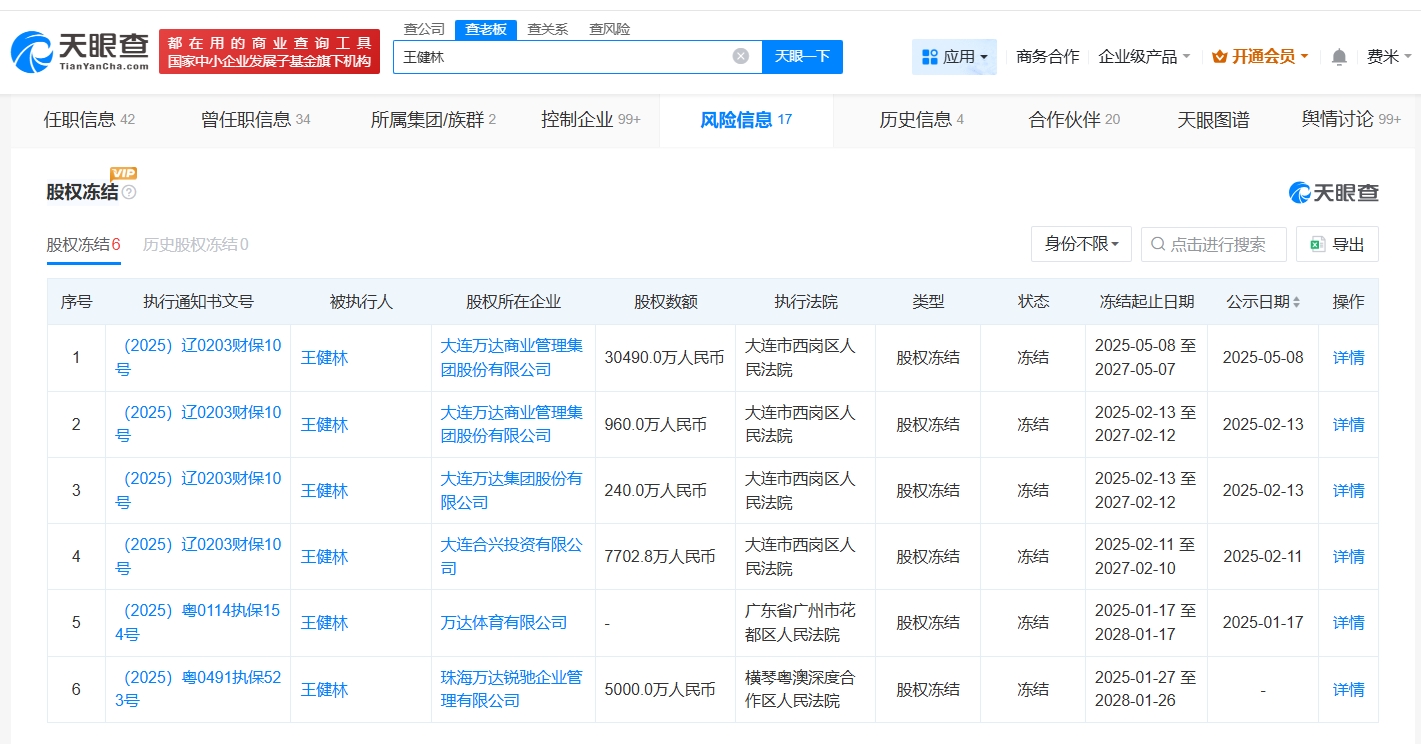
Task: Open the 企业级产品 dropdown
Action: [1144, 57]
